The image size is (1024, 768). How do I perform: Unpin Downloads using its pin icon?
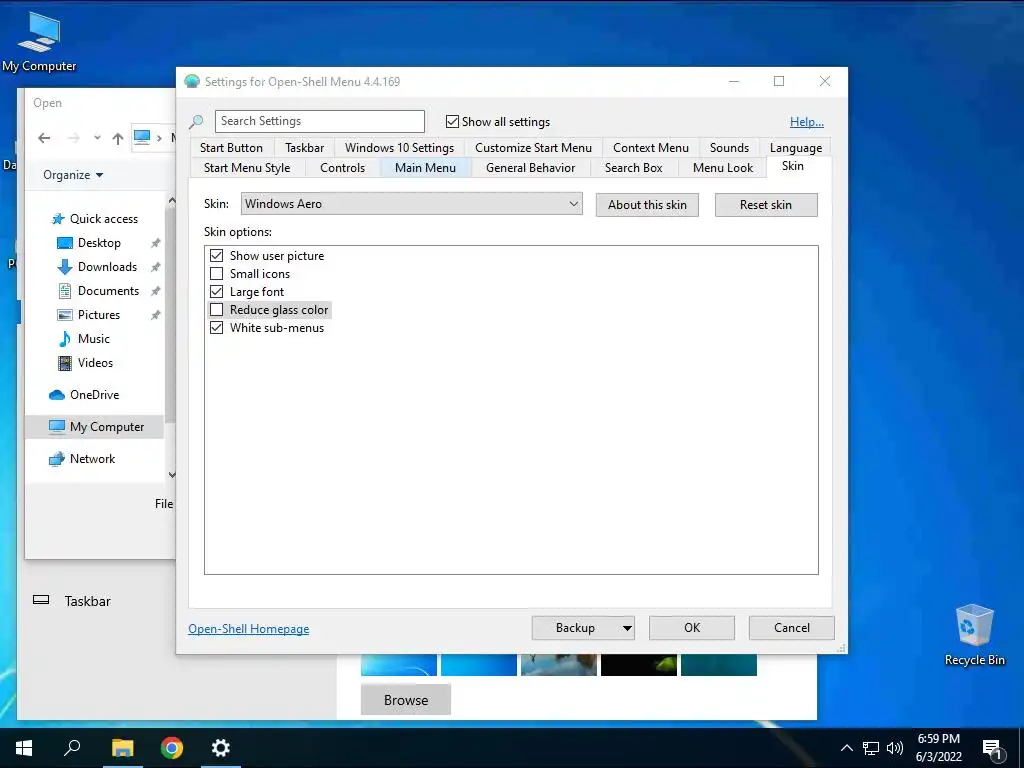click(x=155, y=267)
